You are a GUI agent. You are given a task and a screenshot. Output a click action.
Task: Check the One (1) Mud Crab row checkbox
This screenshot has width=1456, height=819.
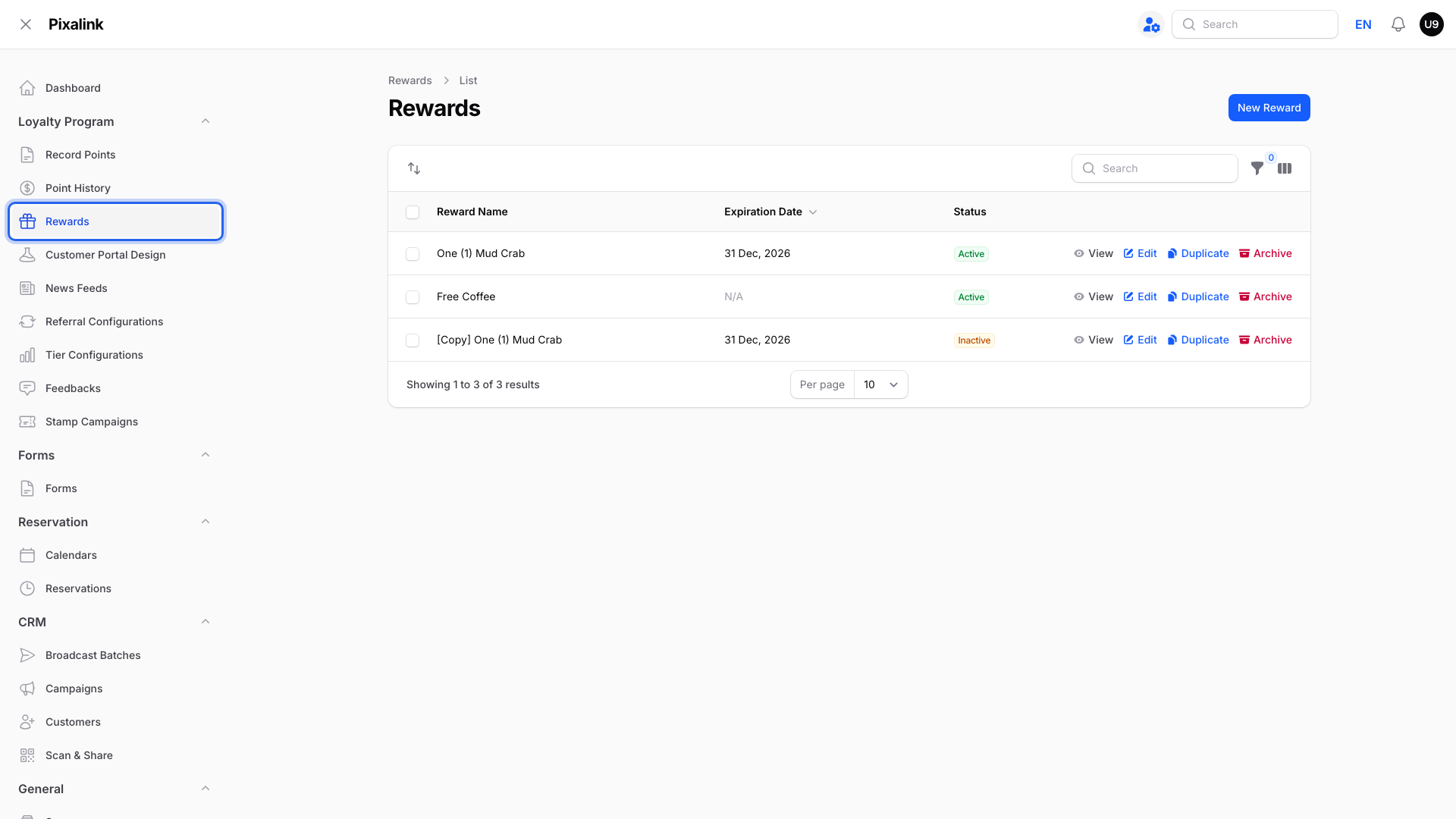tap(413, 254)
